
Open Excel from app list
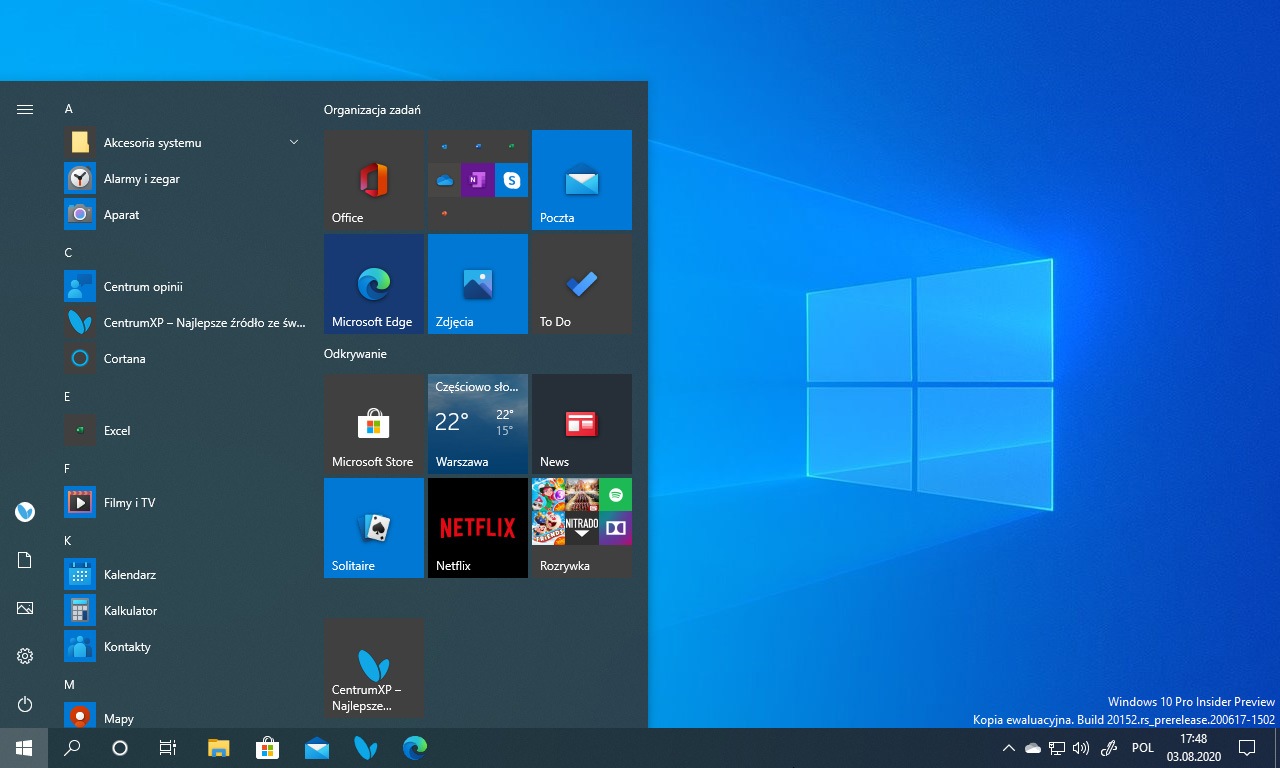[x=185, y=430]
